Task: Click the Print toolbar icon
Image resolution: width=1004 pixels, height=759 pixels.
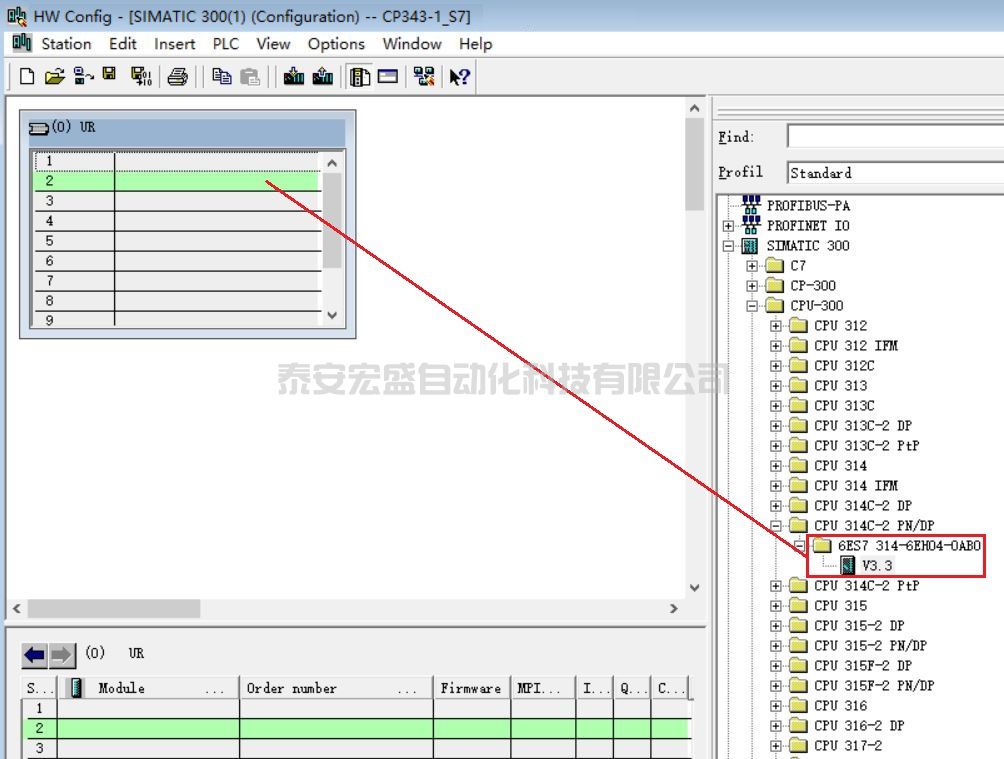Action: coord(178,77)
